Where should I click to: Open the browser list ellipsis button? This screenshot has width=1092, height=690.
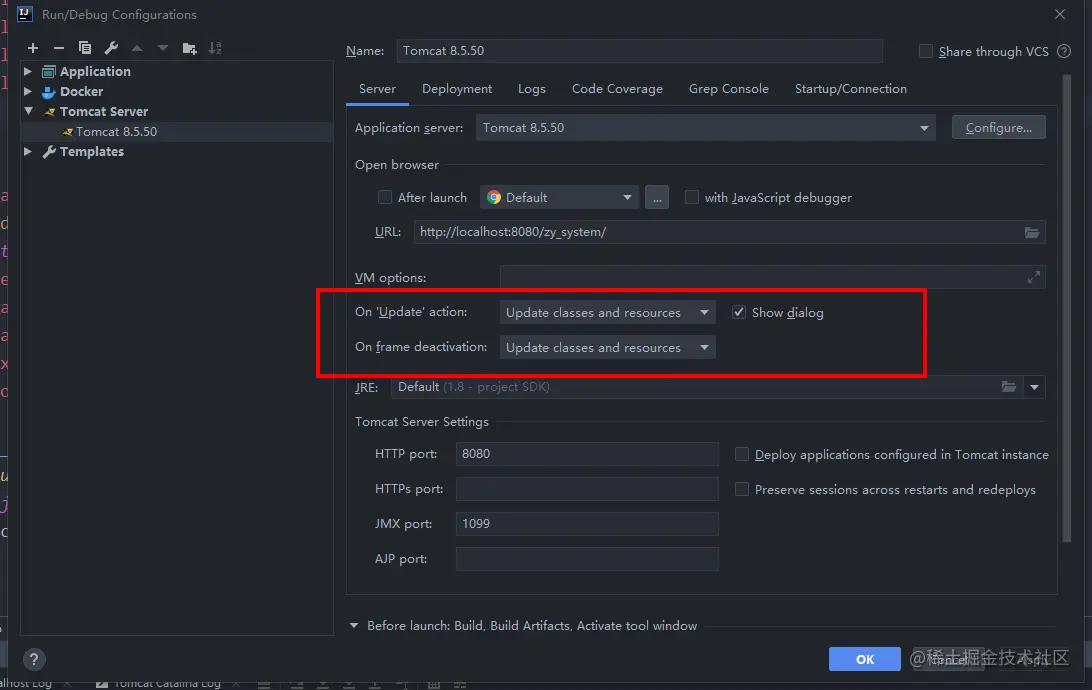657,198
